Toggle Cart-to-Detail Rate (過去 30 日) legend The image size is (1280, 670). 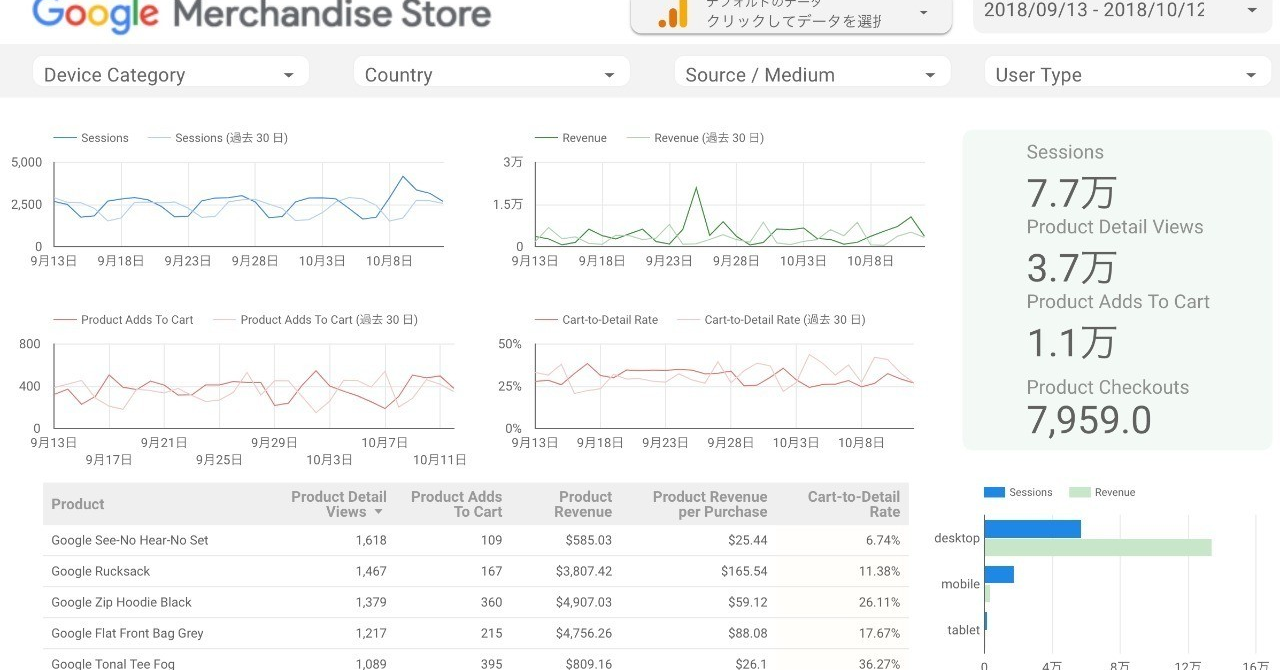tap(771, 320)
